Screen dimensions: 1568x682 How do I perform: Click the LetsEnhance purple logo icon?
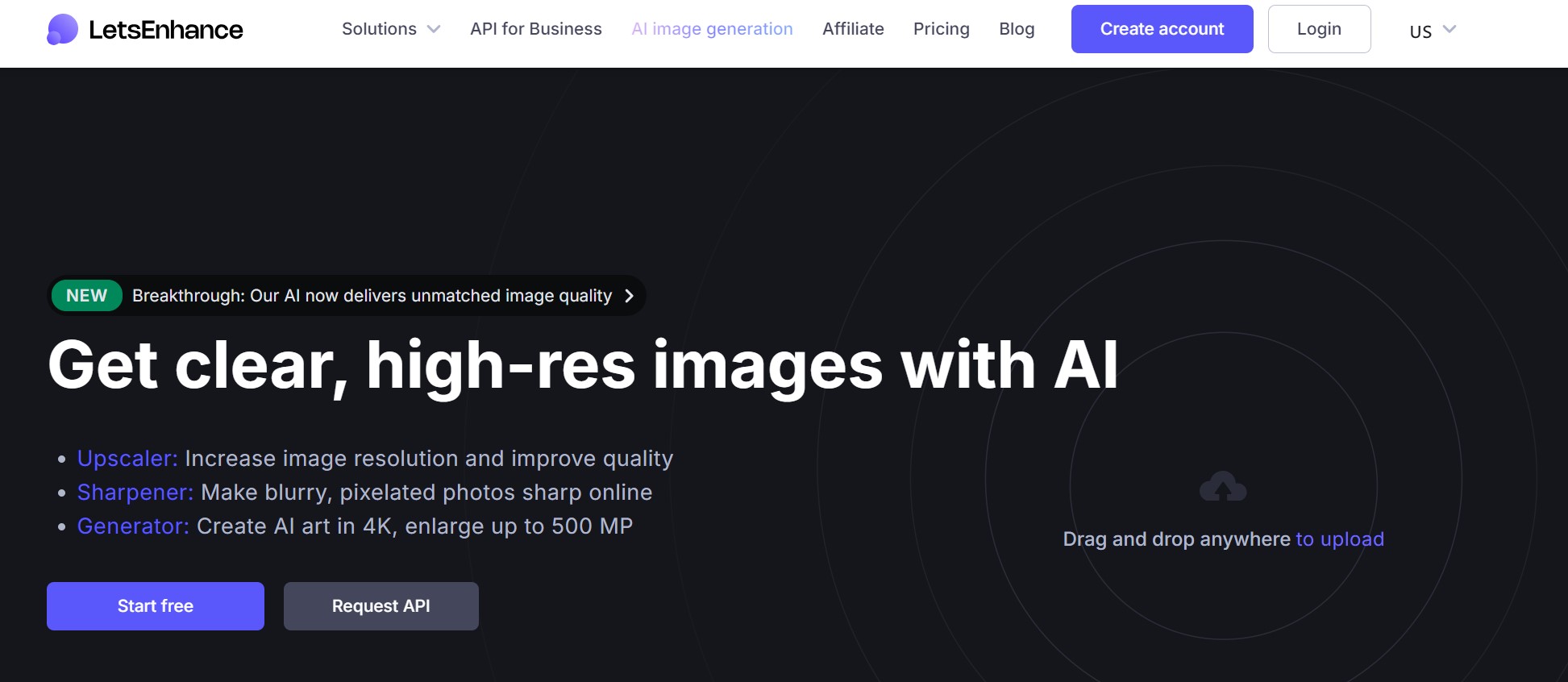point(63,30)
